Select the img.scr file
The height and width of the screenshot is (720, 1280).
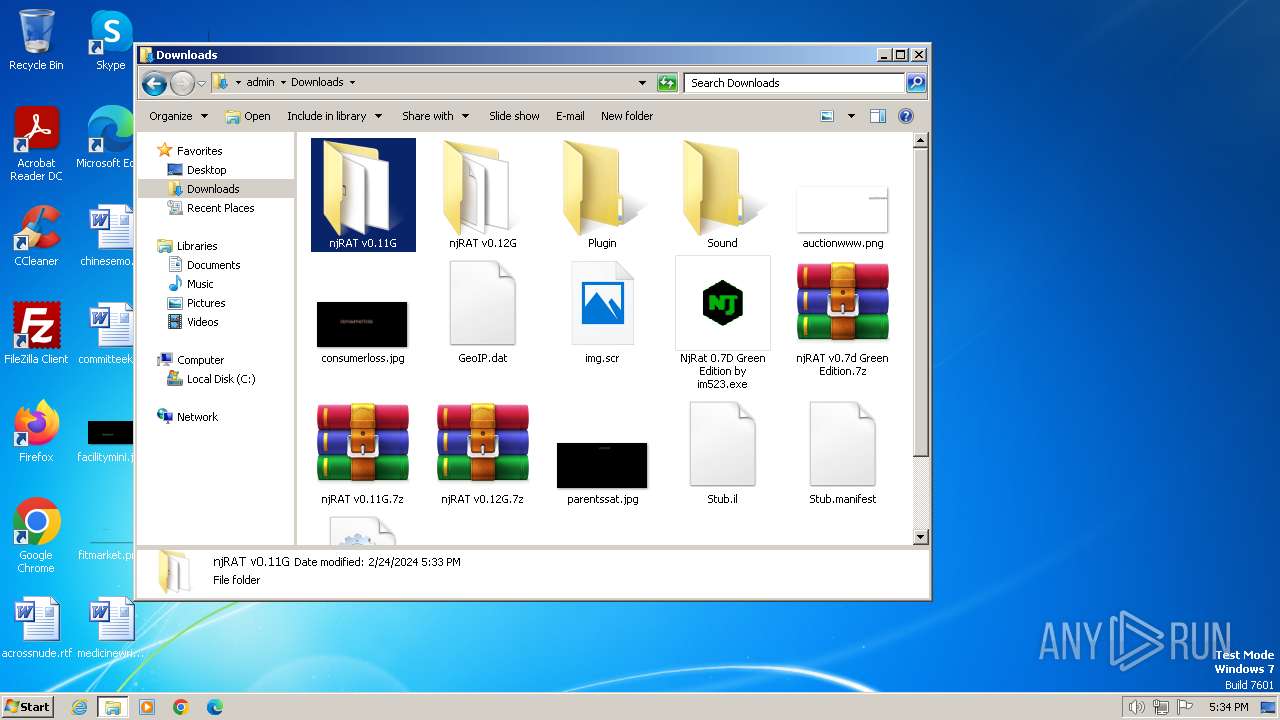(x=602, y=312)
